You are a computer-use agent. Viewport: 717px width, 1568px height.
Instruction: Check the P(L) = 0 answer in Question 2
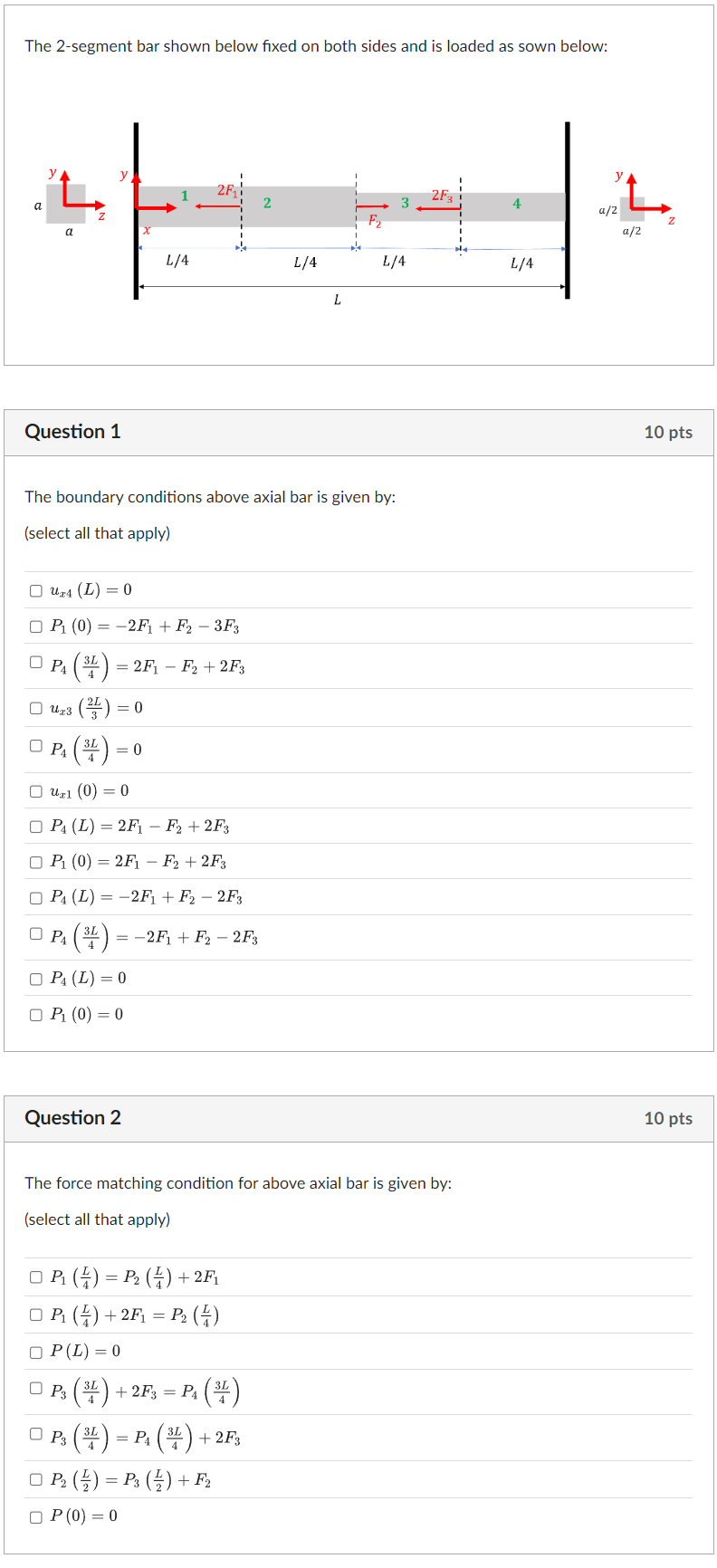pos(35,1352)
